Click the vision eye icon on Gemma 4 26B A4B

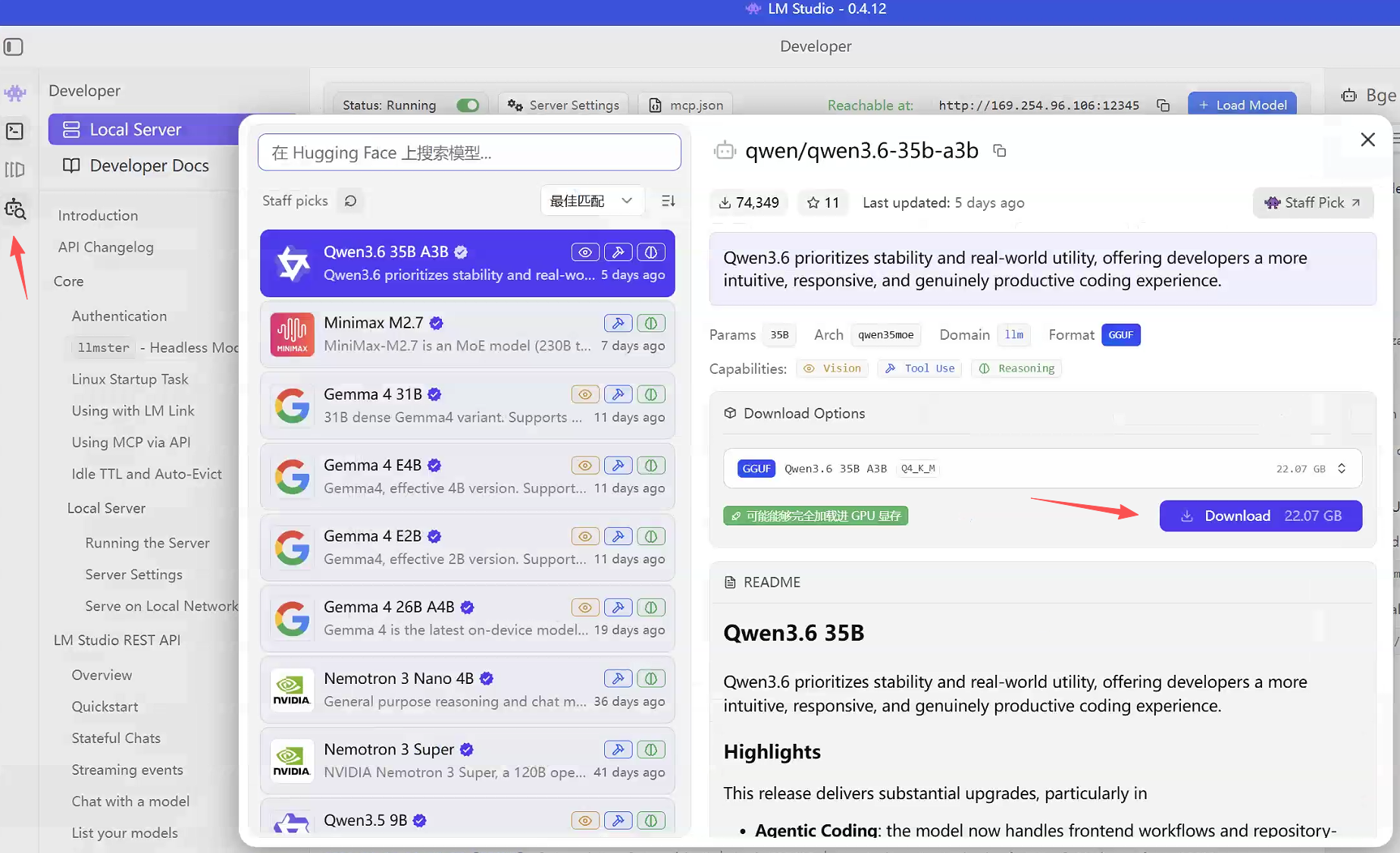585,607
